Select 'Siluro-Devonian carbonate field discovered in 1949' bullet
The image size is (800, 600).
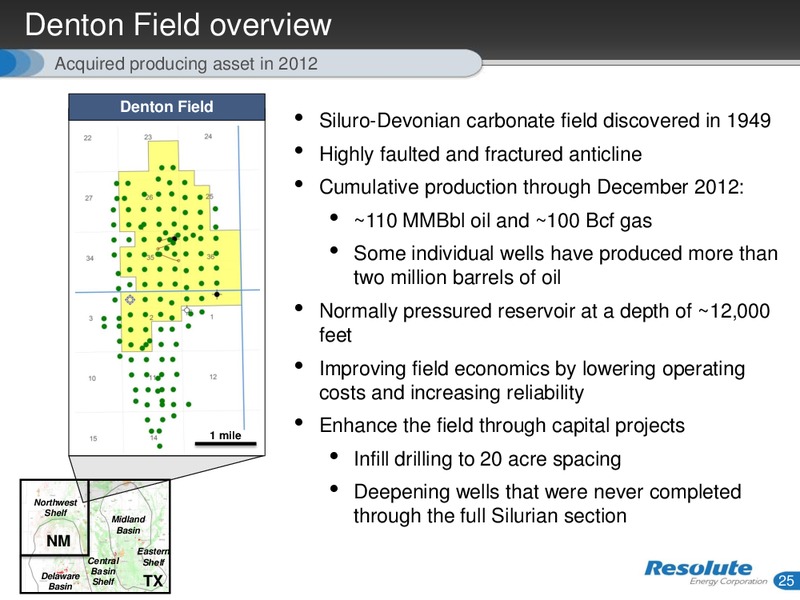(545, 120)
